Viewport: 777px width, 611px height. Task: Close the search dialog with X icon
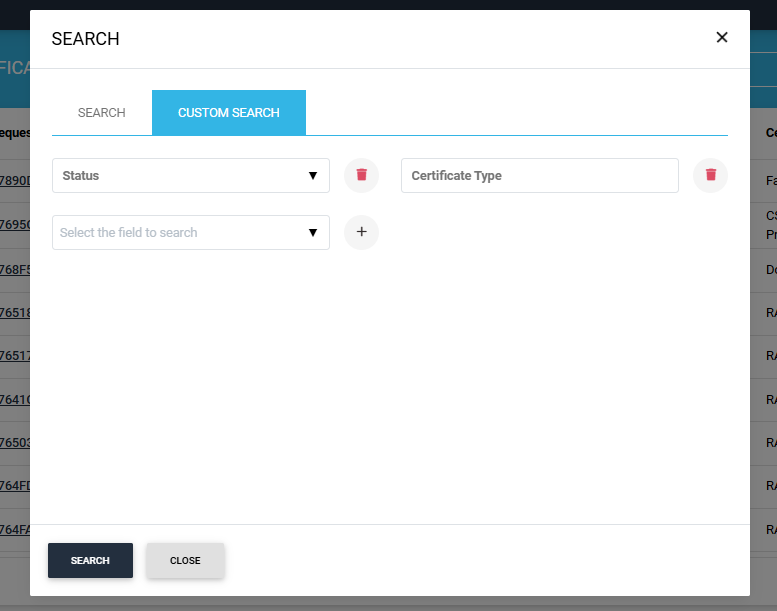click(x=721, y=38)
